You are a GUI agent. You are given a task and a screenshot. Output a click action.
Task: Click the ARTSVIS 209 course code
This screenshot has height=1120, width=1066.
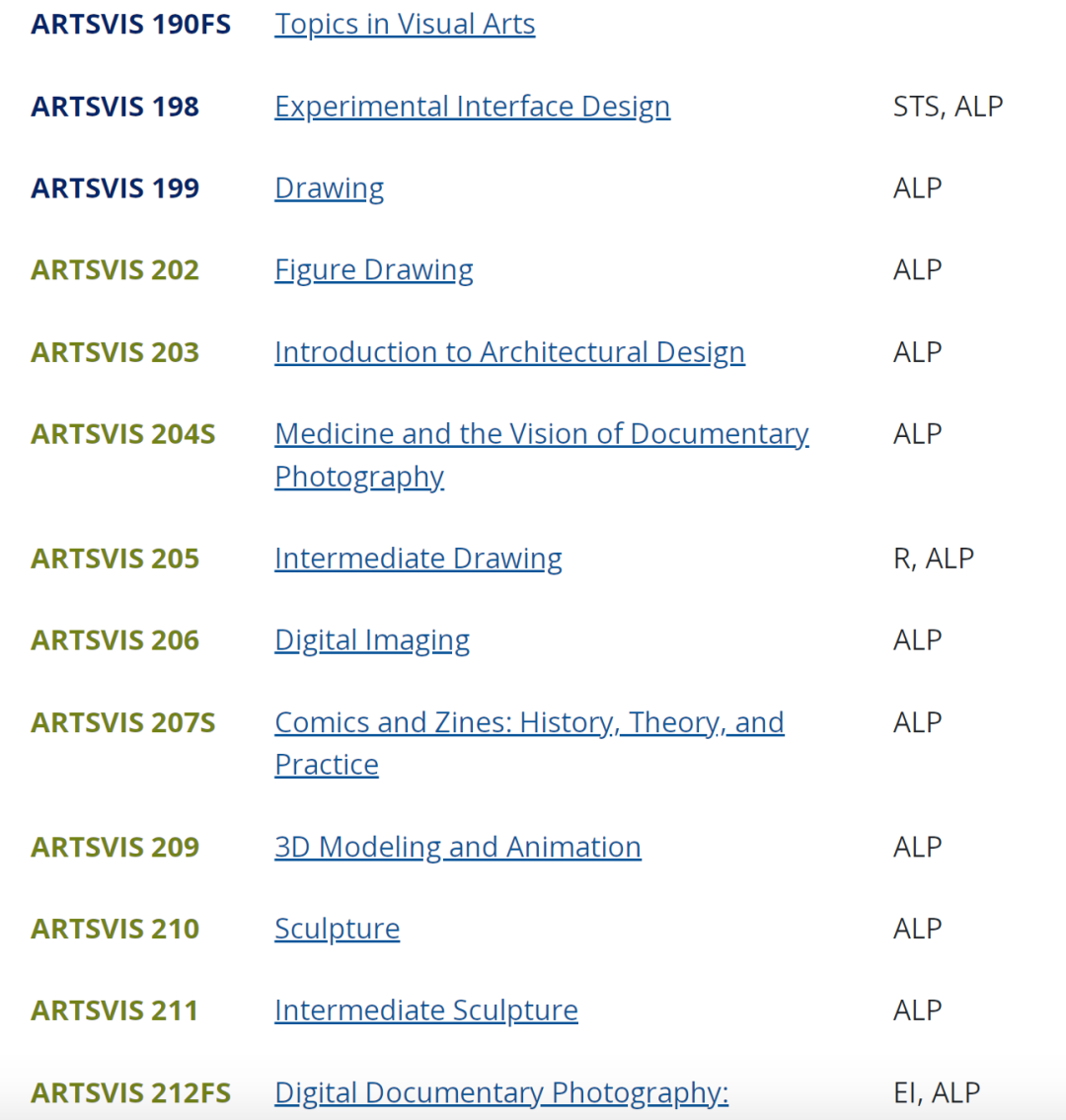pos(114,847)
